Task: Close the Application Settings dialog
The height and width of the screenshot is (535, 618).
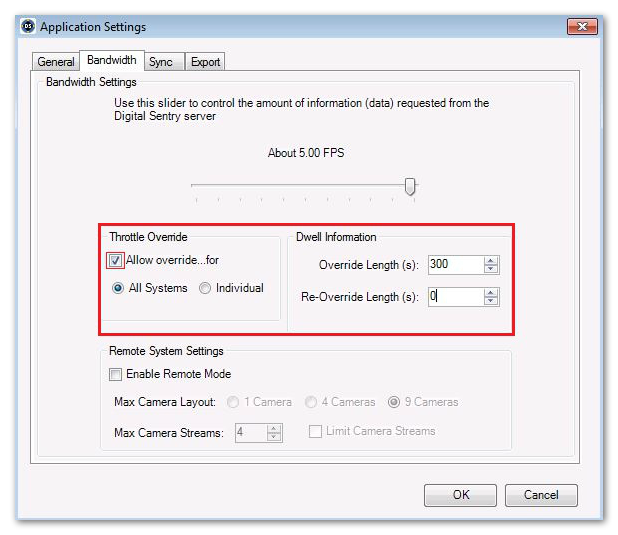Action: click(582, 26)
